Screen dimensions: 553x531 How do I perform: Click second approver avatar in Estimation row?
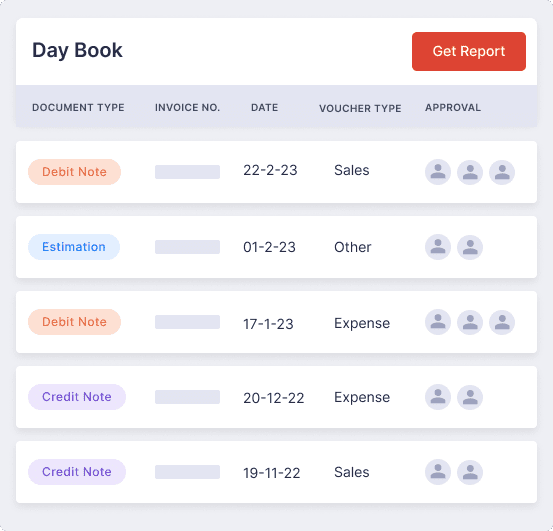(x=470, y=247)
